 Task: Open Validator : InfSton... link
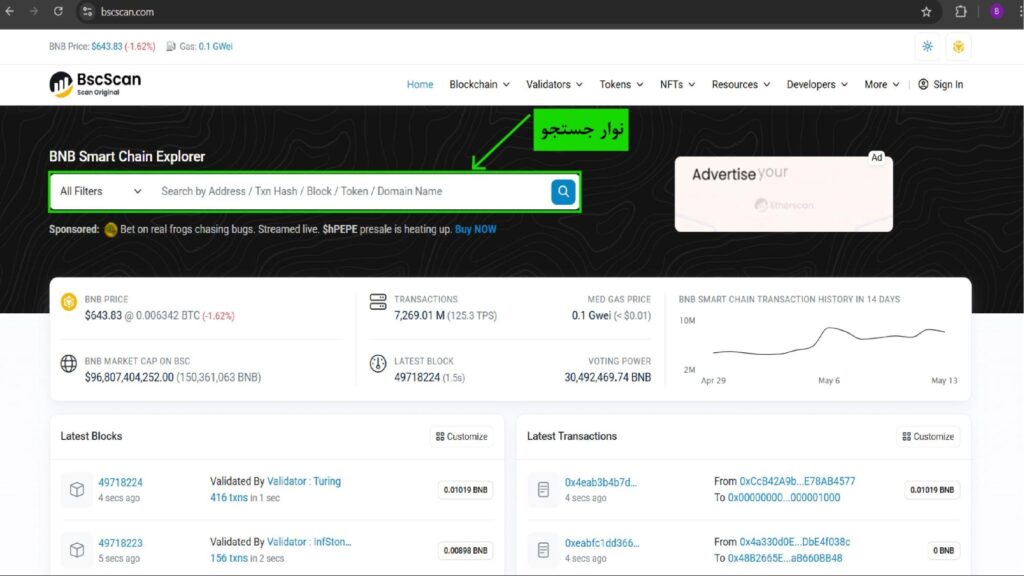(309, 542)
